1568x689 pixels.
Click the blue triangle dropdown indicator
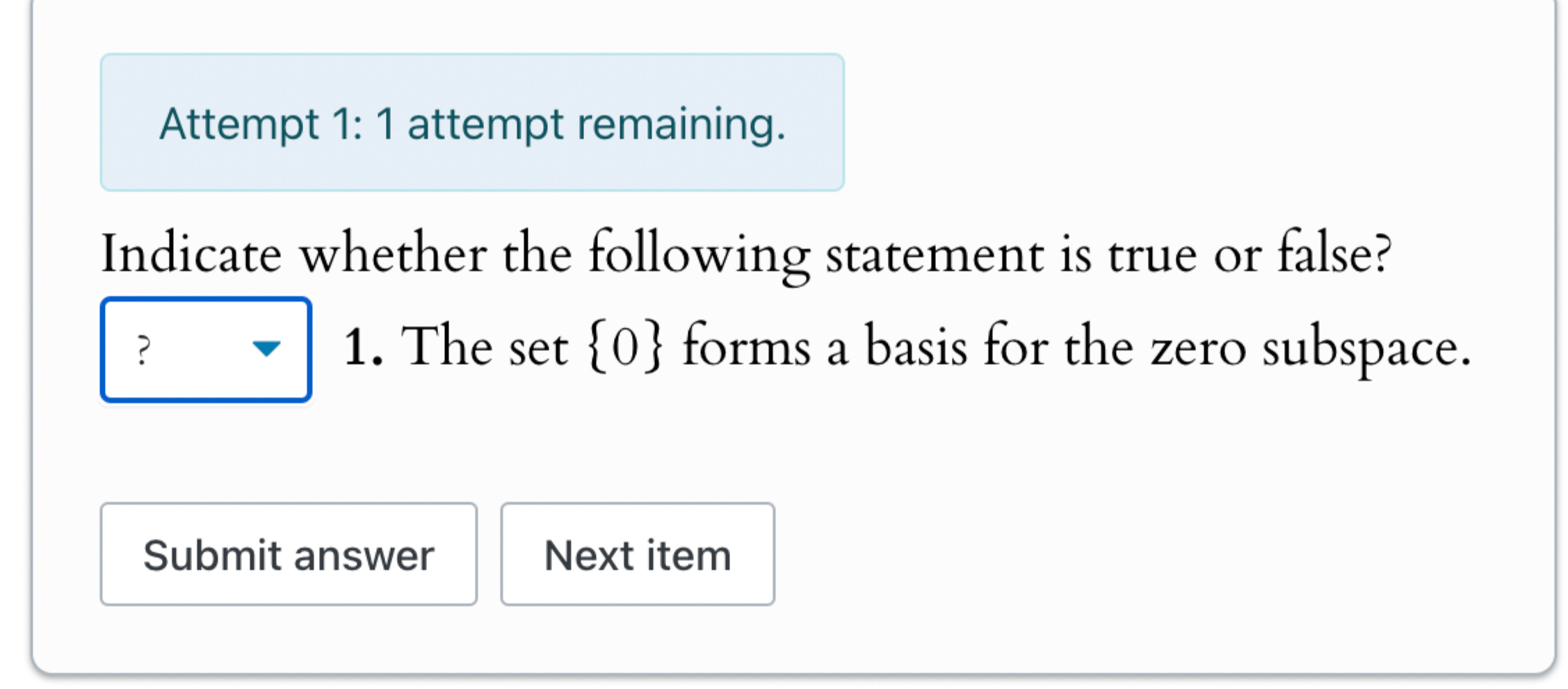pyautogui.click(x=268, y=348)
